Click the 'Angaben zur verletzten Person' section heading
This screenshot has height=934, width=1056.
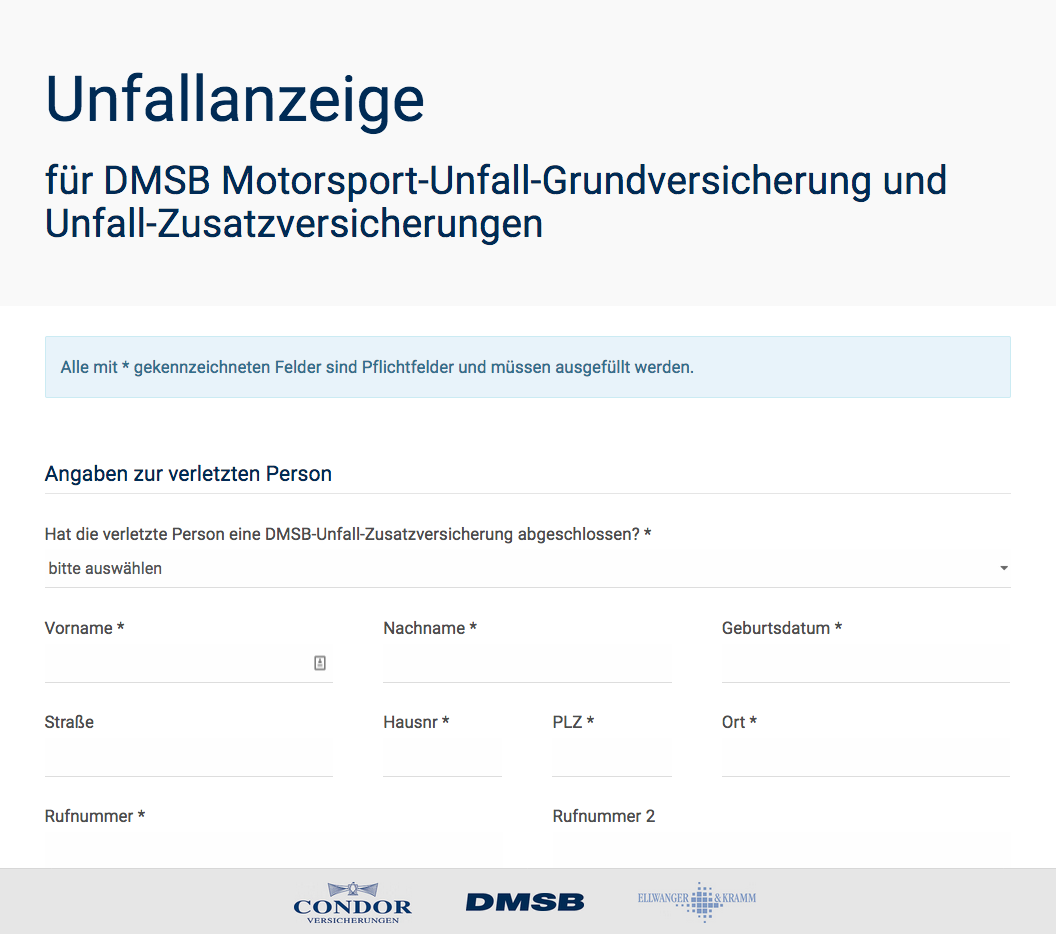[188, 474]
